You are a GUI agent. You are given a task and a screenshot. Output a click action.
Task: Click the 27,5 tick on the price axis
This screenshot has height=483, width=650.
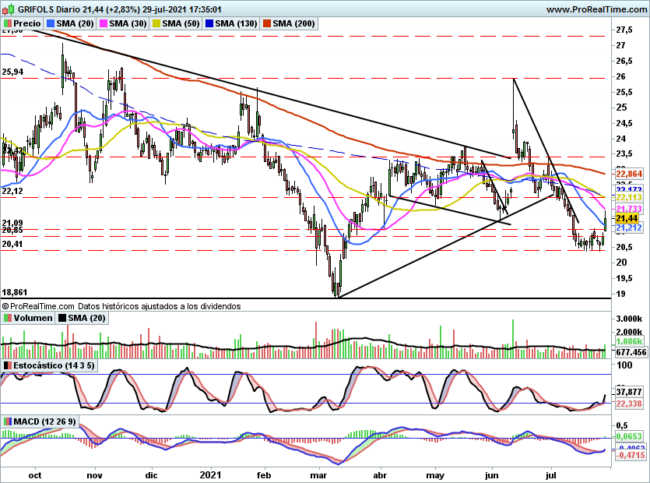pos(624,30)
